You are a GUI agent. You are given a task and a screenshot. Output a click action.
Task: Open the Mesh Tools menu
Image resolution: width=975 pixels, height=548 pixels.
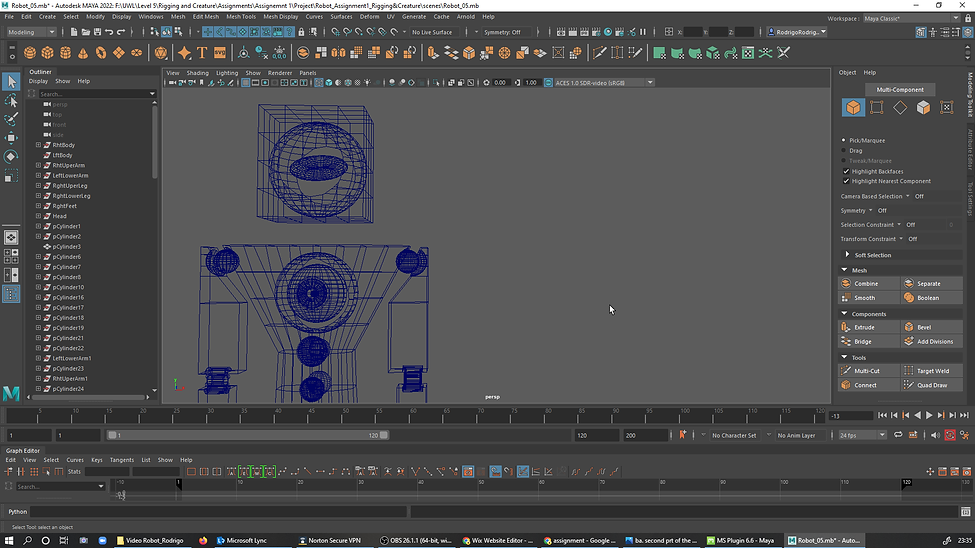coord(241,17)
